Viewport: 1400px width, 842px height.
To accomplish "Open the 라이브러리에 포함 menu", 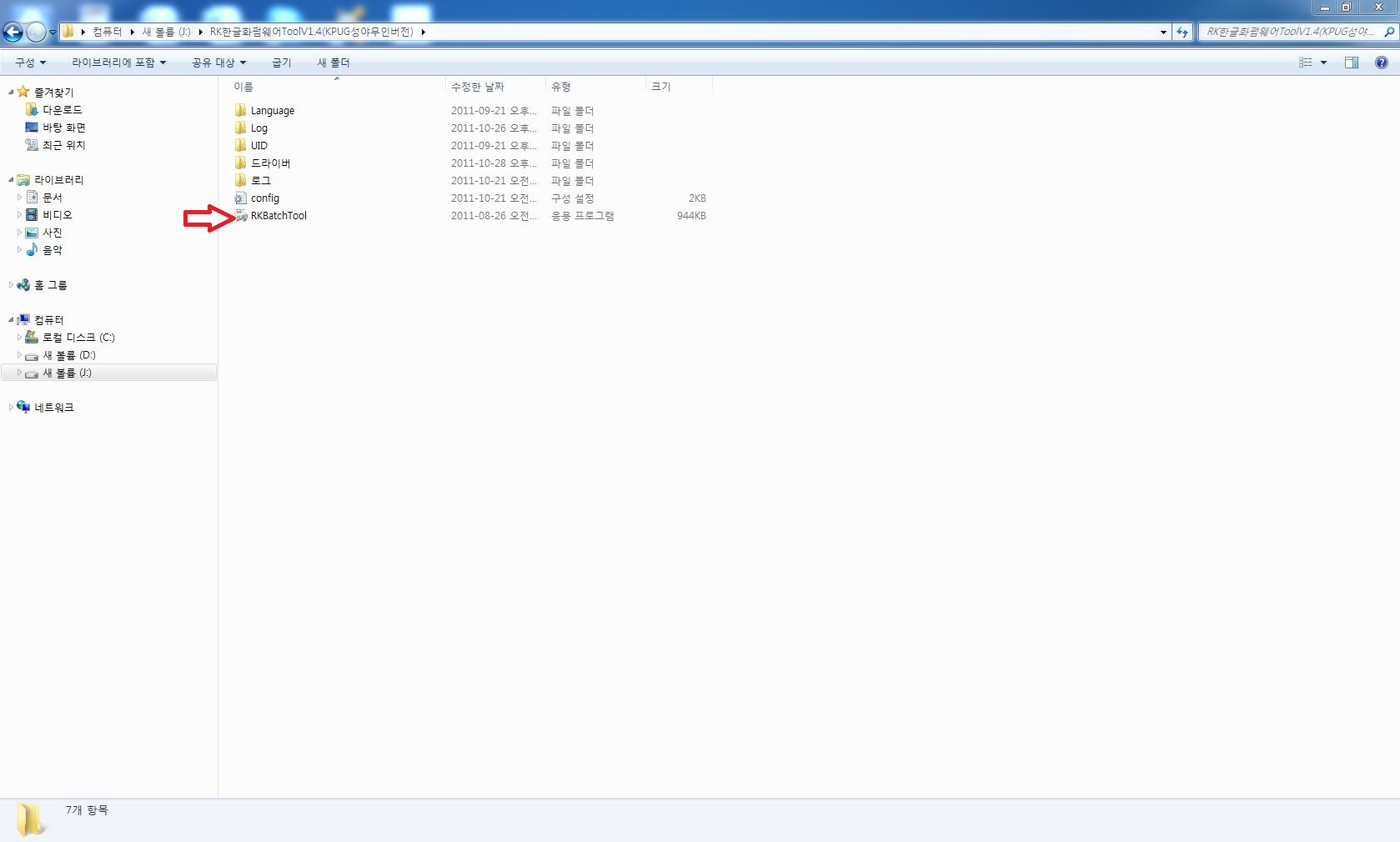I will 118,63.
